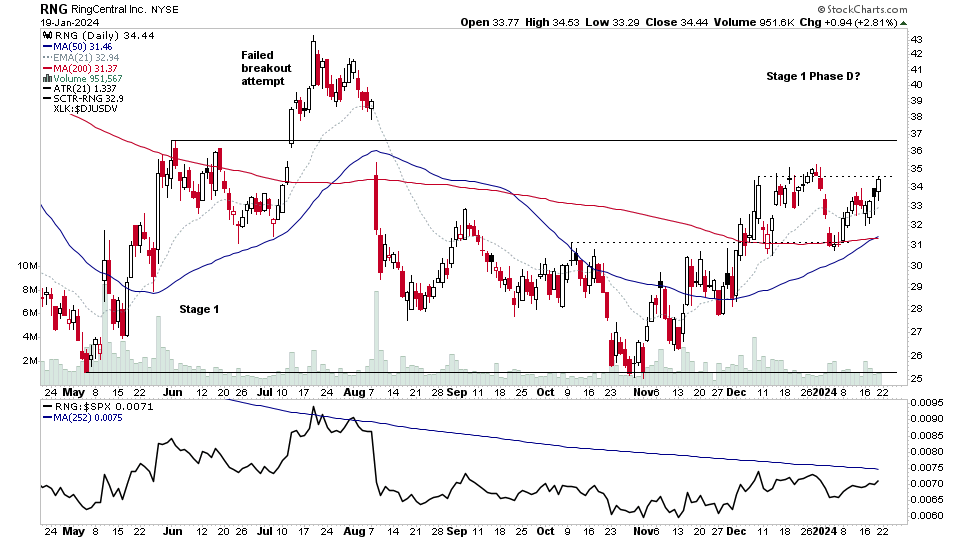Image resolution: width=960 pixels, height=540 pixels.
Task: Click the 6M volume axis label
Action: click(30, 313)
